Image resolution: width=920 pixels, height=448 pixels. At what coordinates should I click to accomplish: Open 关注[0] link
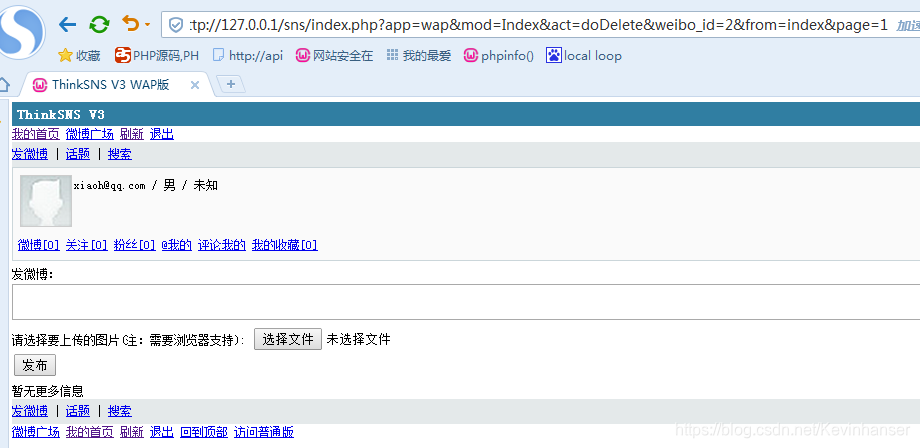(x=87, y=245)
